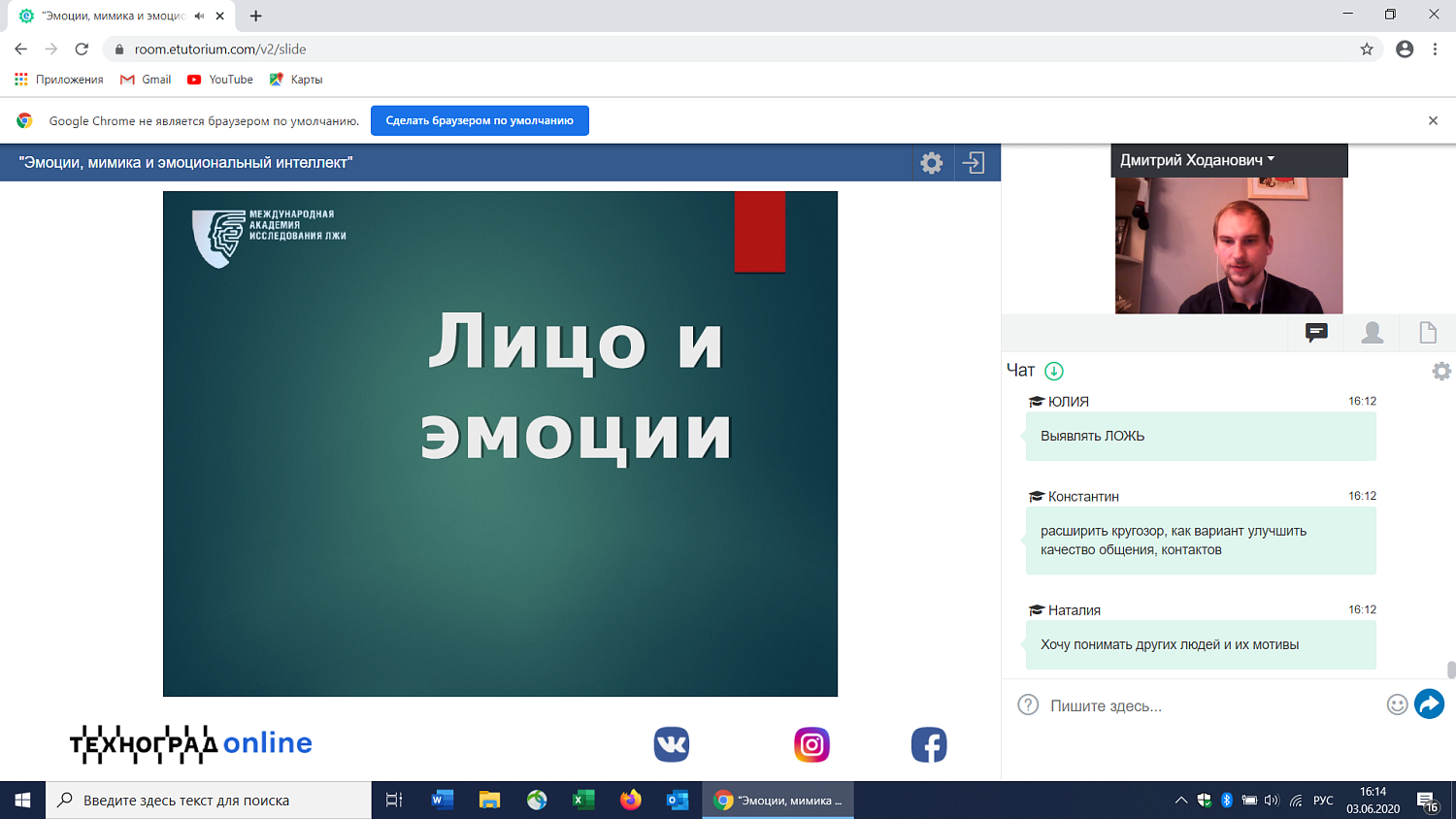This screenshot has width=1456, height=819.
Task: Switch keyboard language РУС indicator
Action: pyautogui.click(x=1323, y=801)
